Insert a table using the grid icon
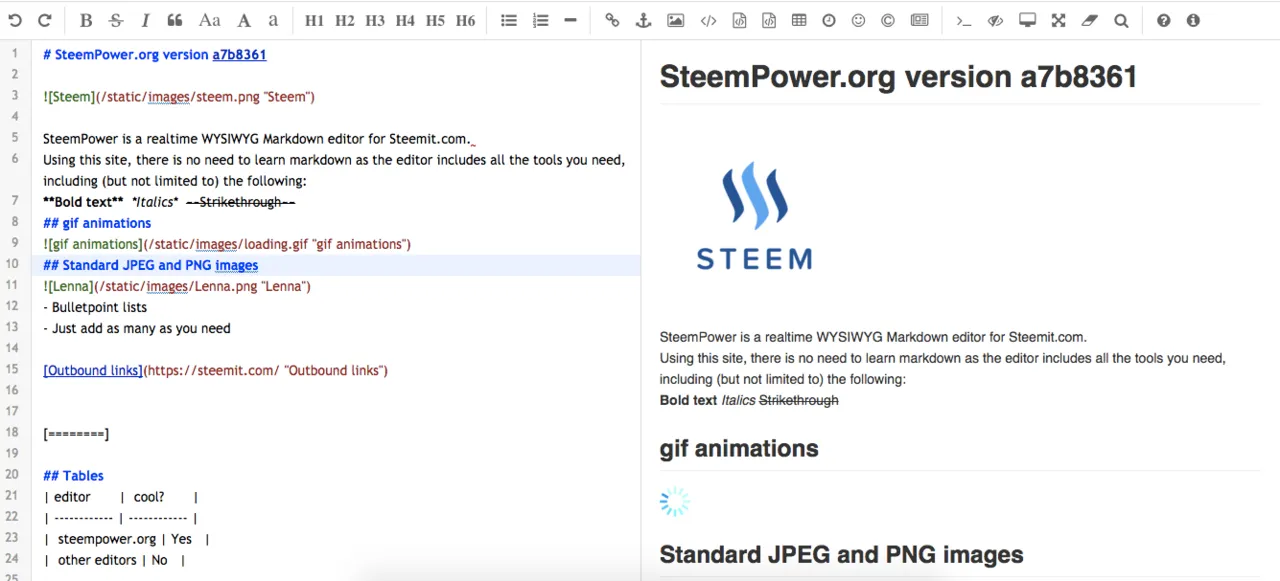The image size is (1280, 581). pos(799,20)
